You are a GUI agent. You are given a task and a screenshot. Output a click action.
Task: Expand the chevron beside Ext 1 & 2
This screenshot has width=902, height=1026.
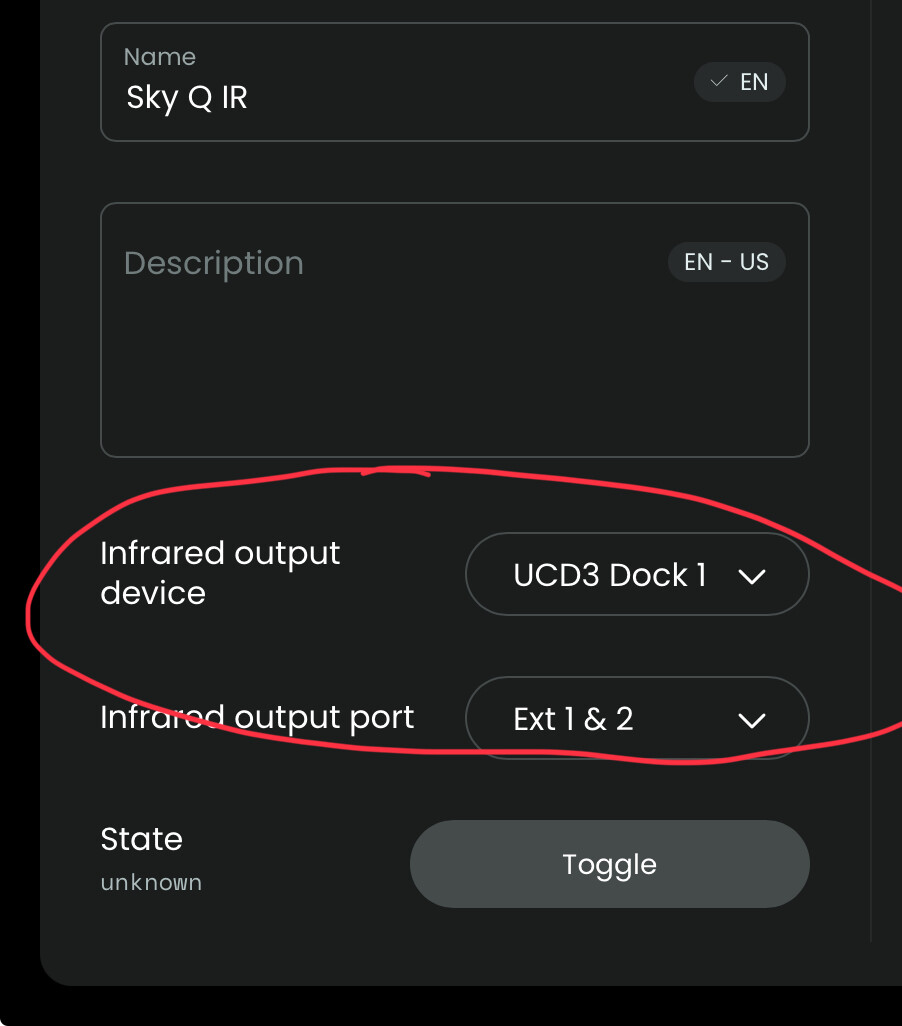click(751, 720)
